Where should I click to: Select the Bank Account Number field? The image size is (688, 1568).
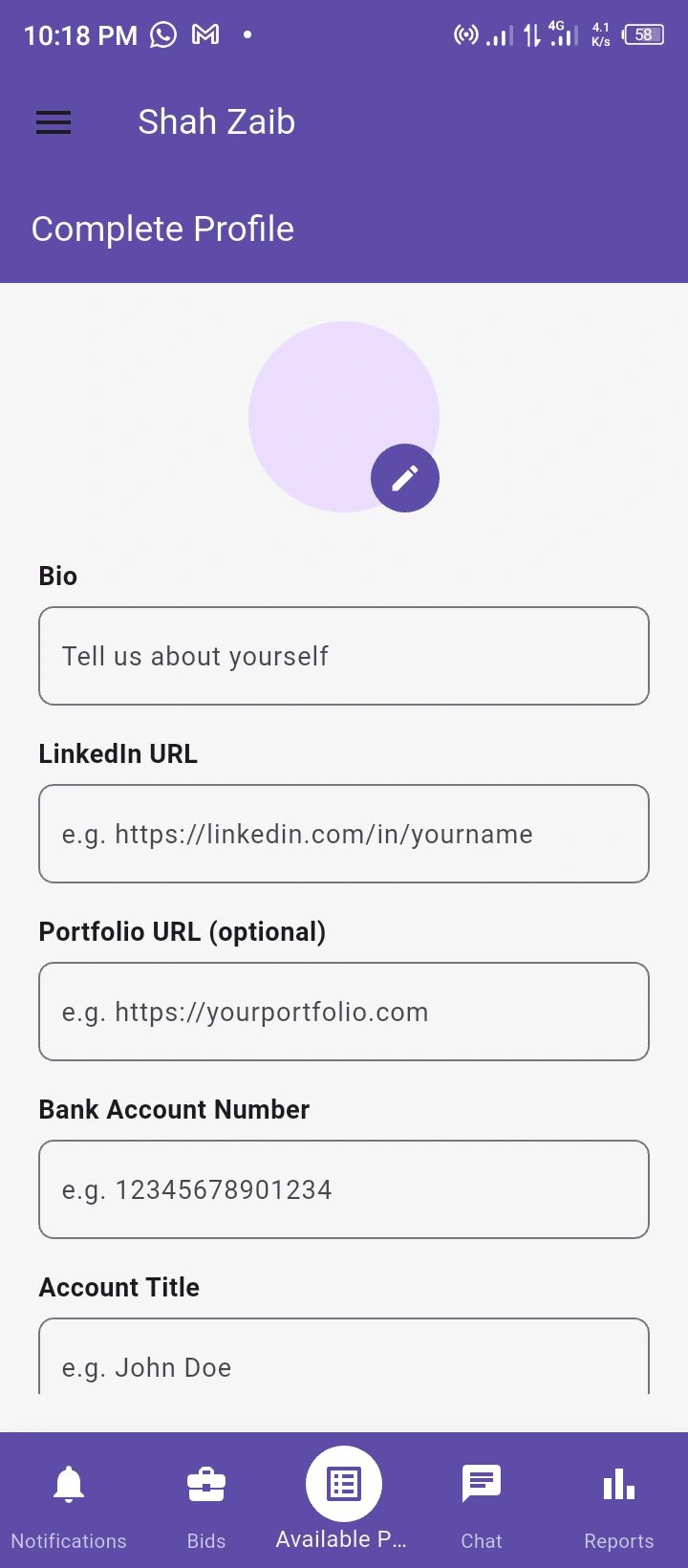click(344, 1189)
